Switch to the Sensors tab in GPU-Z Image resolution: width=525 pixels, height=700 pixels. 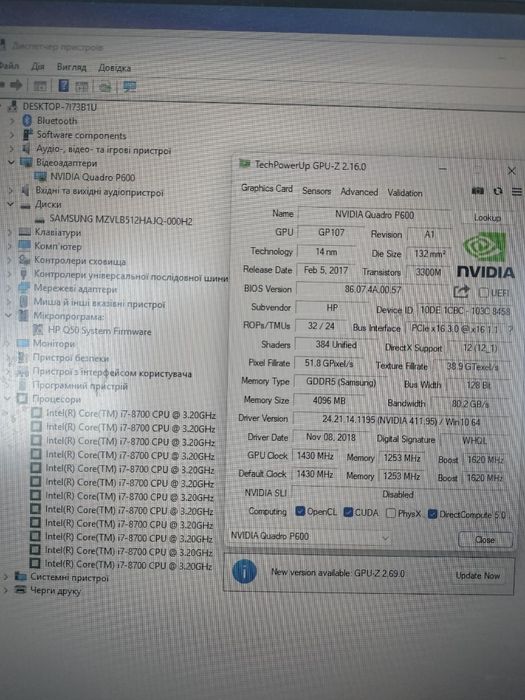point(317,191)
